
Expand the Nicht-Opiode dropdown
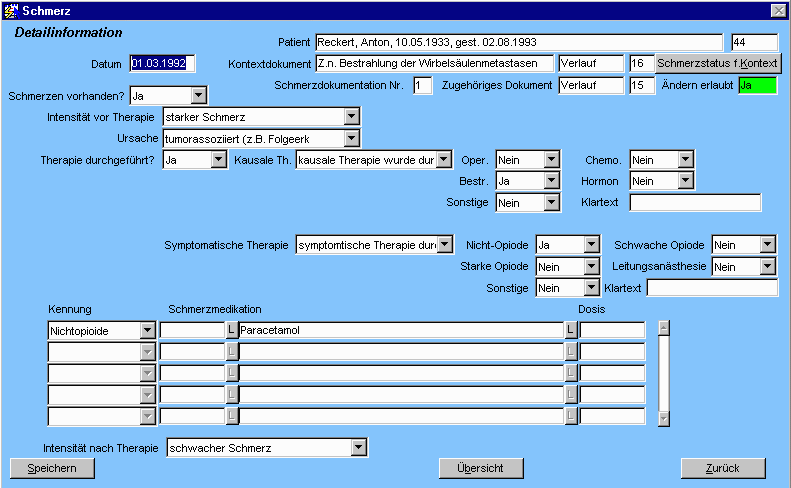tap(590, 245)
